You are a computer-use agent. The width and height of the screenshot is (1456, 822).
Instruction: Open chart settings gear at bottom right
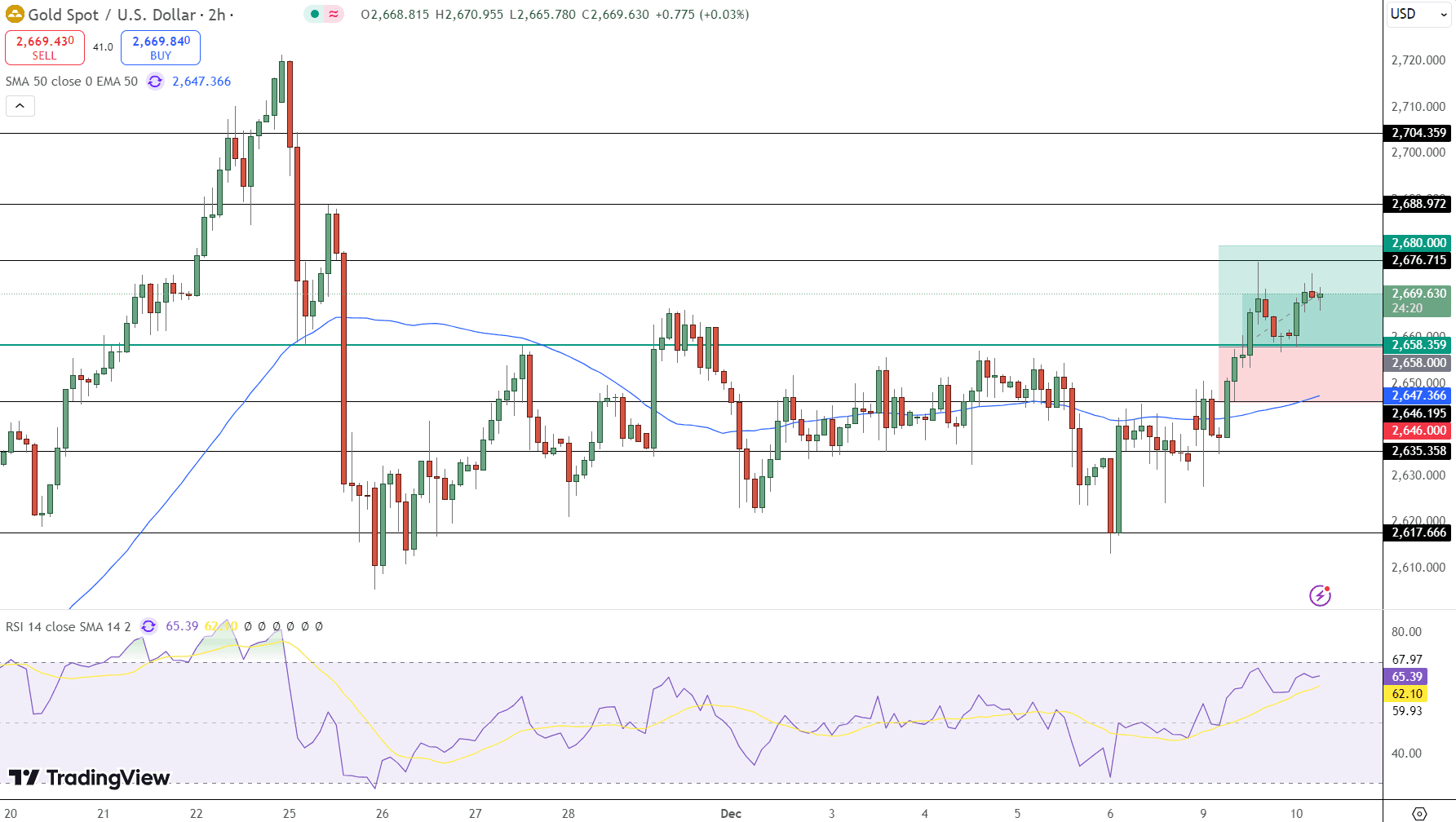(x=1419, y=813)
